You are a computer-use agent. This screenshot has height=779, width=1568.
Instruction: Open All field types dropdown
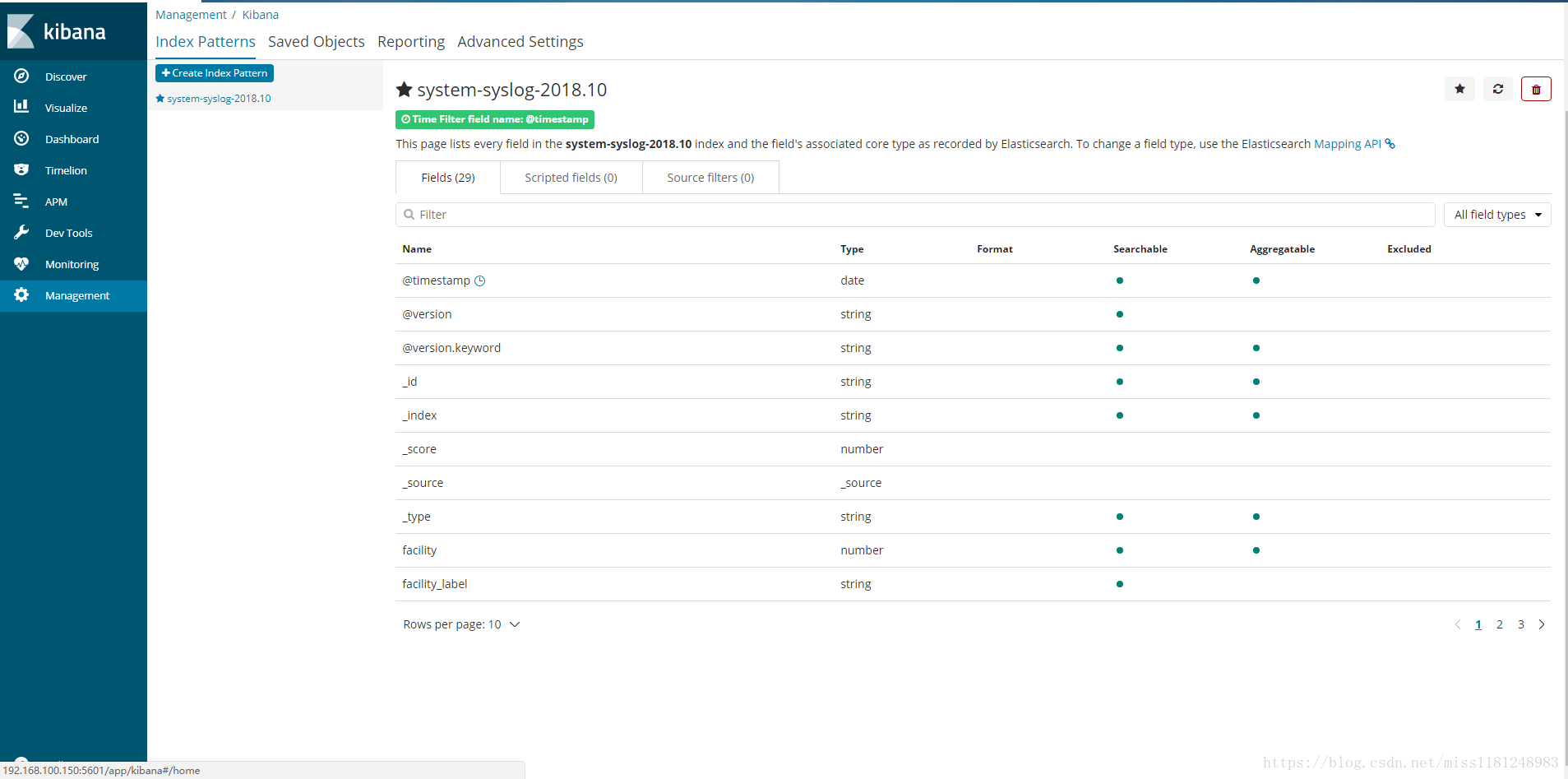(1497, 215)
